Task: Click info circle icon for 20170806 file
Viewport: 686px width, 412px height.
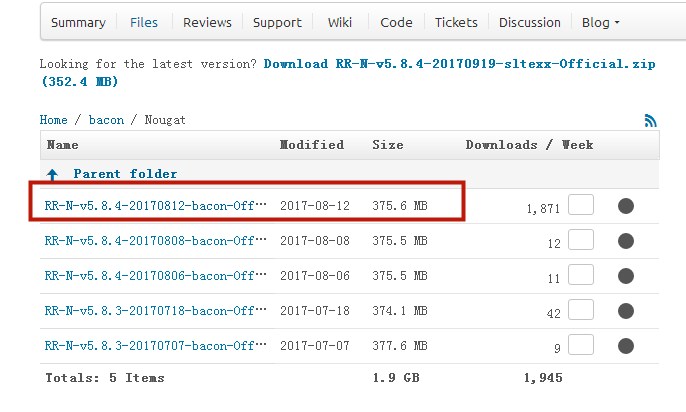Action: click(626, 276)
